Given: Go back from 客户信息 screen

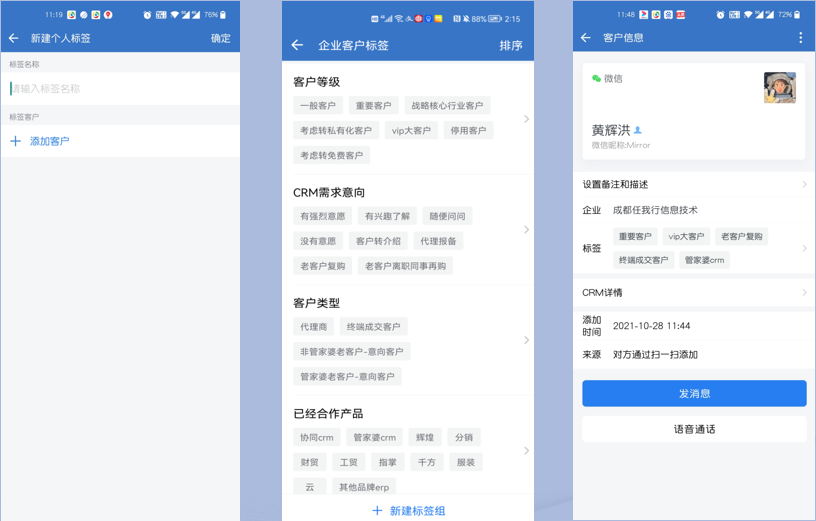Looking at the screenshot, I should click(x=586, y=38).
